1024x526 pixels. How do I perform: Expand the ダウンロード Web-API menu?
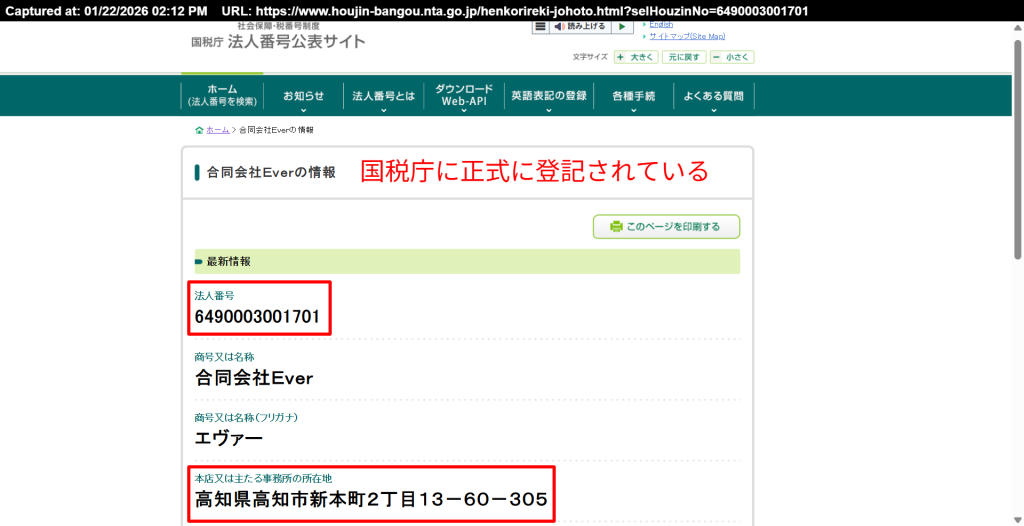(x=464, y=95)
